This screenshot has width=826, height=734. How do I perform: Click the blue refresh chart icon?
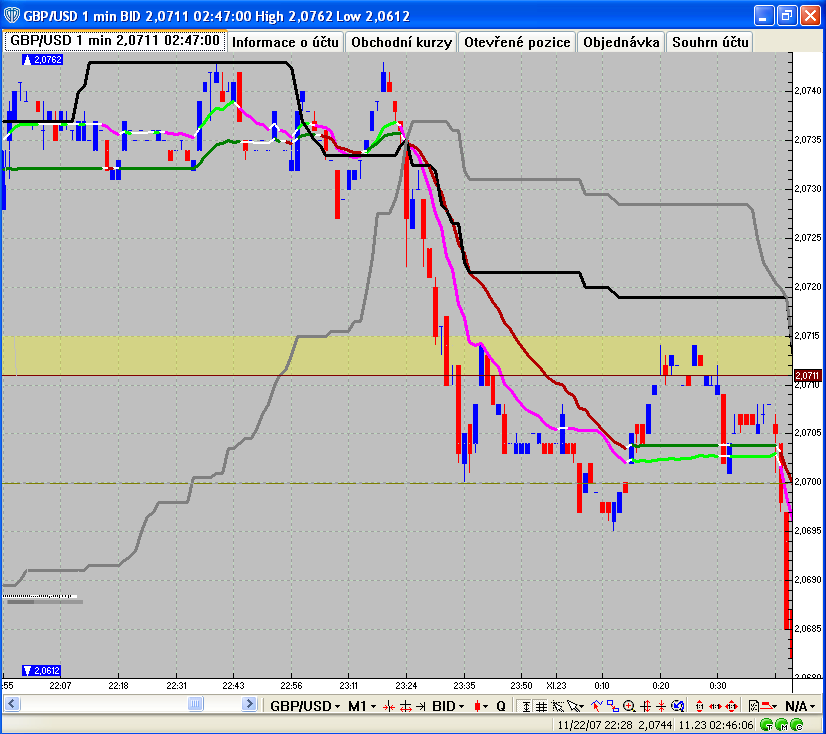pyautogui.click(x=678, y=706)
